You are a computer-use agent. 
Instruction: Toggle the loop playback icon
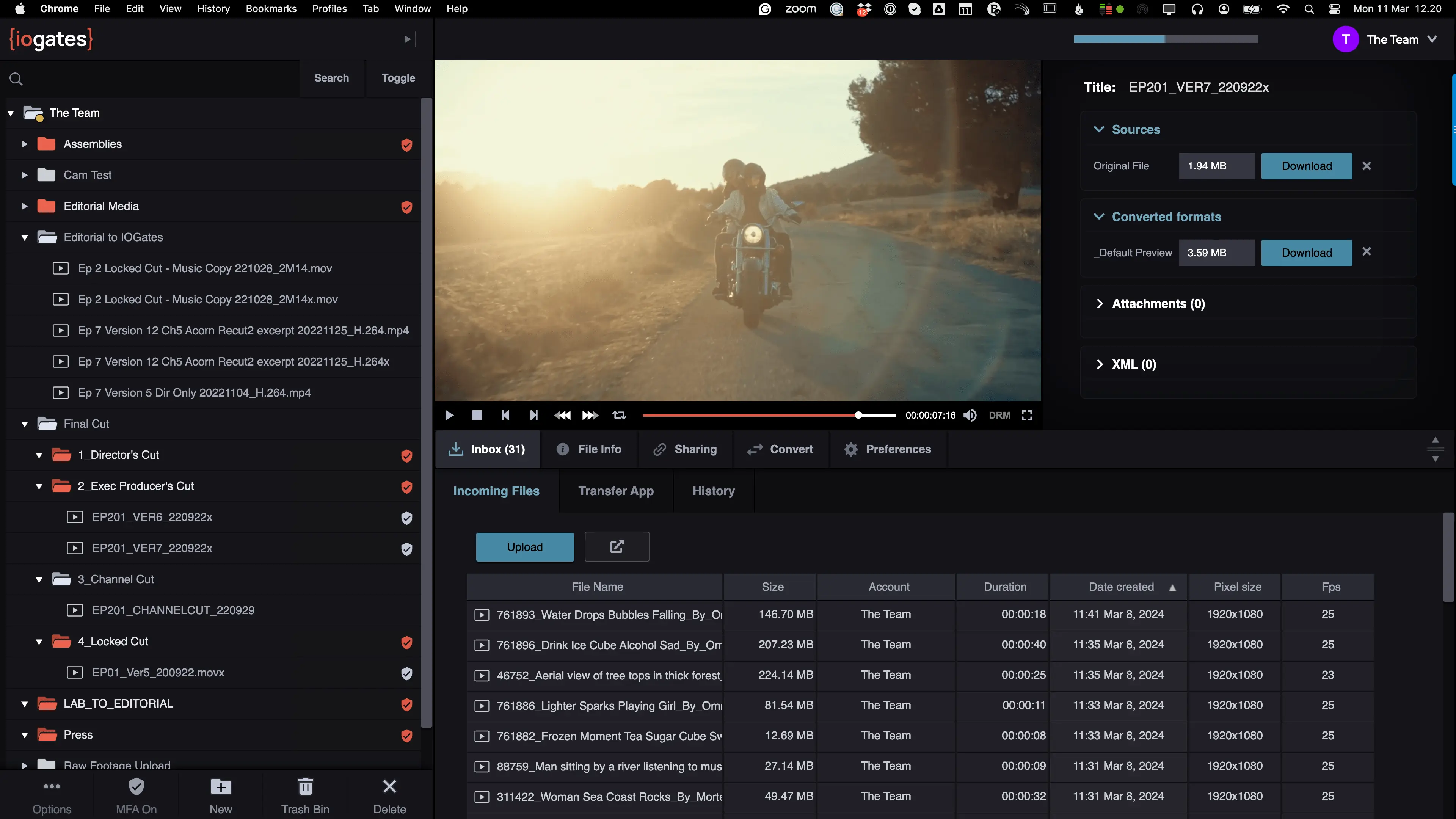tap(619, 416)
